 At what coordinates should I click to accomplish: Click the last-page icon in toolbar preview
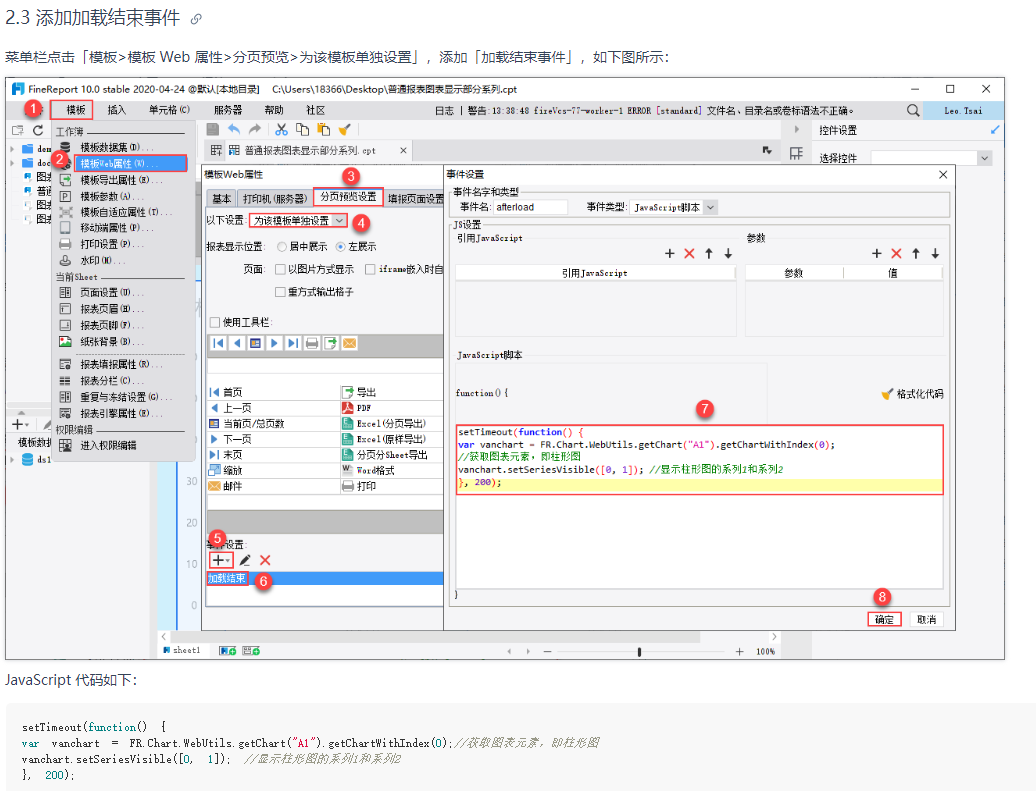click(293, 343)
